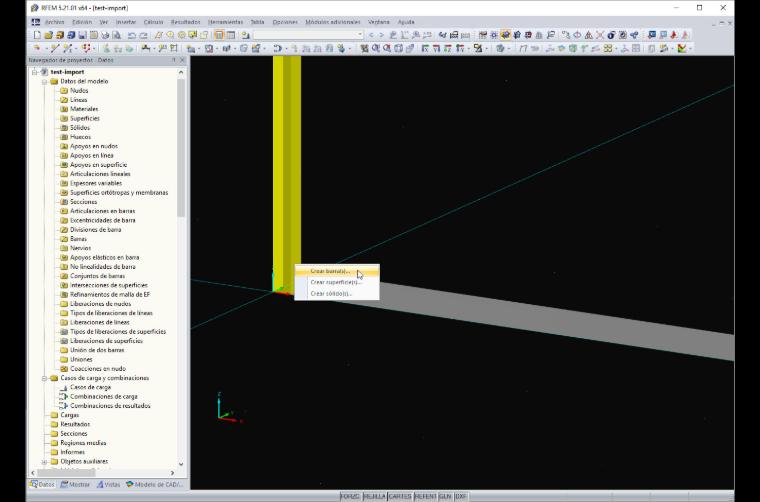Open dropdown arrow beside results chart icon
760x502 pixels.
(690, 48)
